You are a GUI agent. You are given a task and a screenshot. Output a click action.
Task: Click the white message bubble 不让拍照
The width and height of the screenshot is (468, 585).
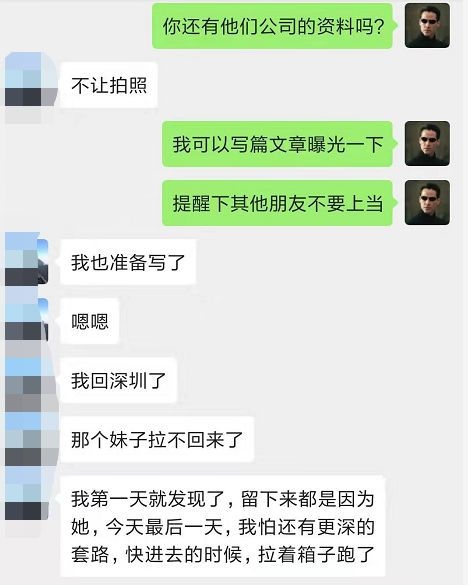109,85
